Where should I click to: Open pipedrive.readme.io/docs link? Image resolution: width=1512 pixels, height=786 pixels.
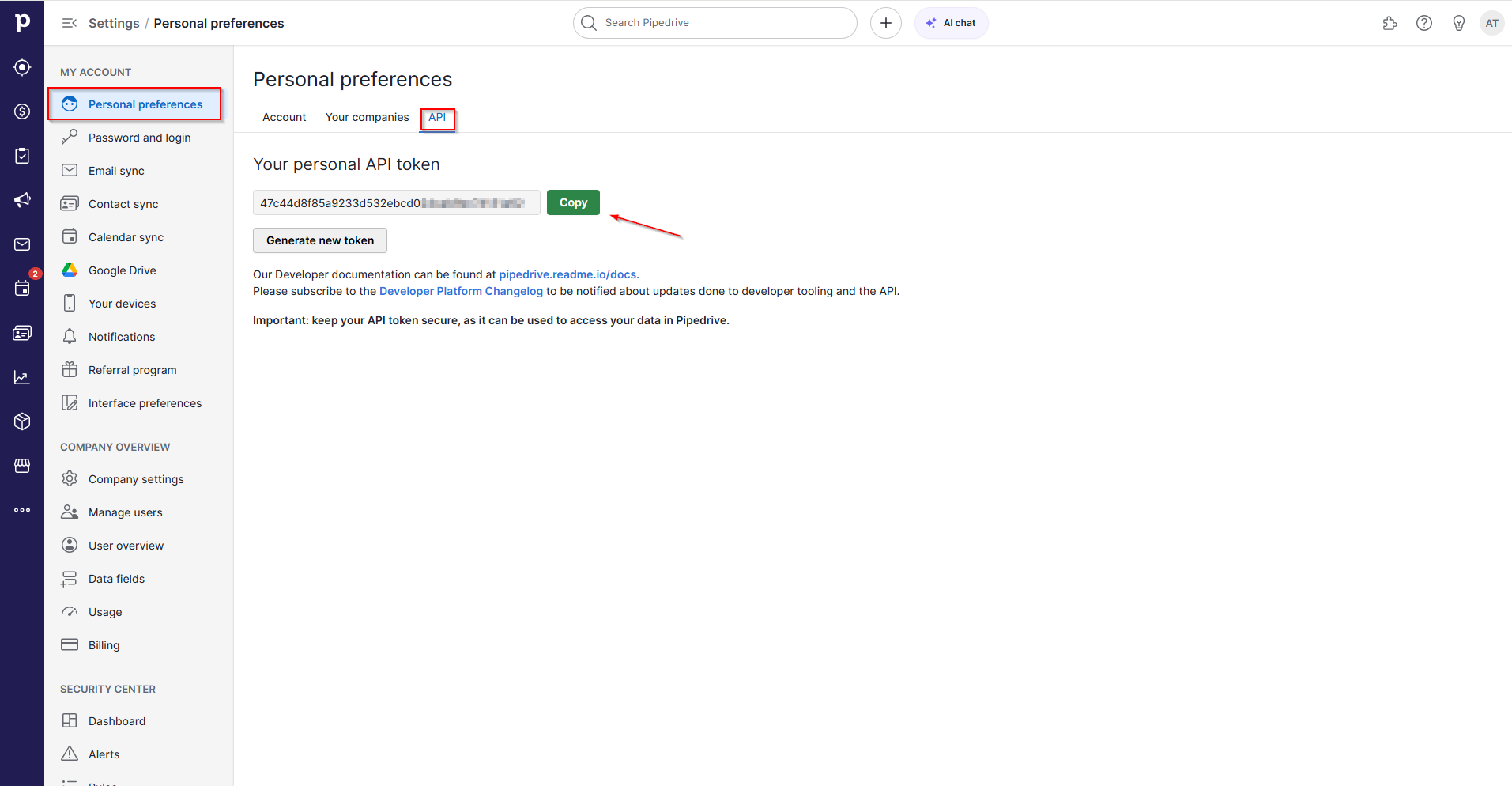(567, 274)
